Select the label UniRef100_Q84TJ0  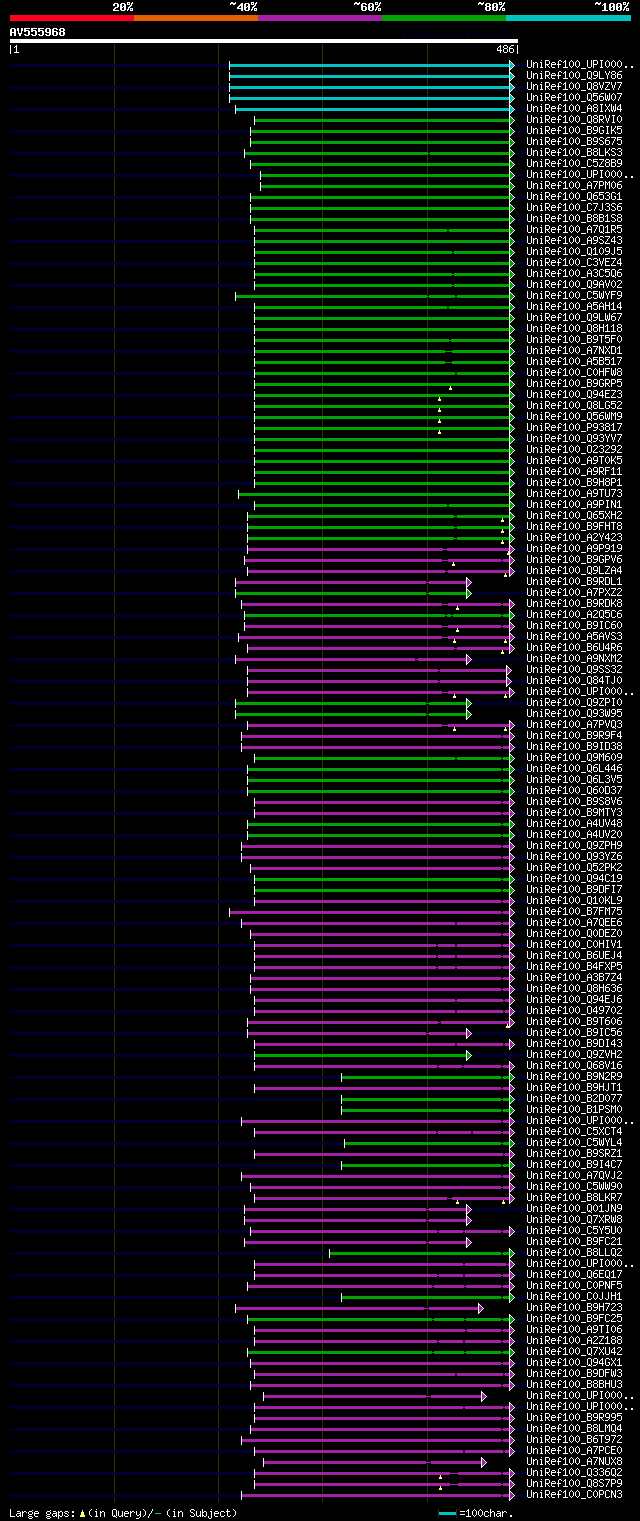pos(574,680)
